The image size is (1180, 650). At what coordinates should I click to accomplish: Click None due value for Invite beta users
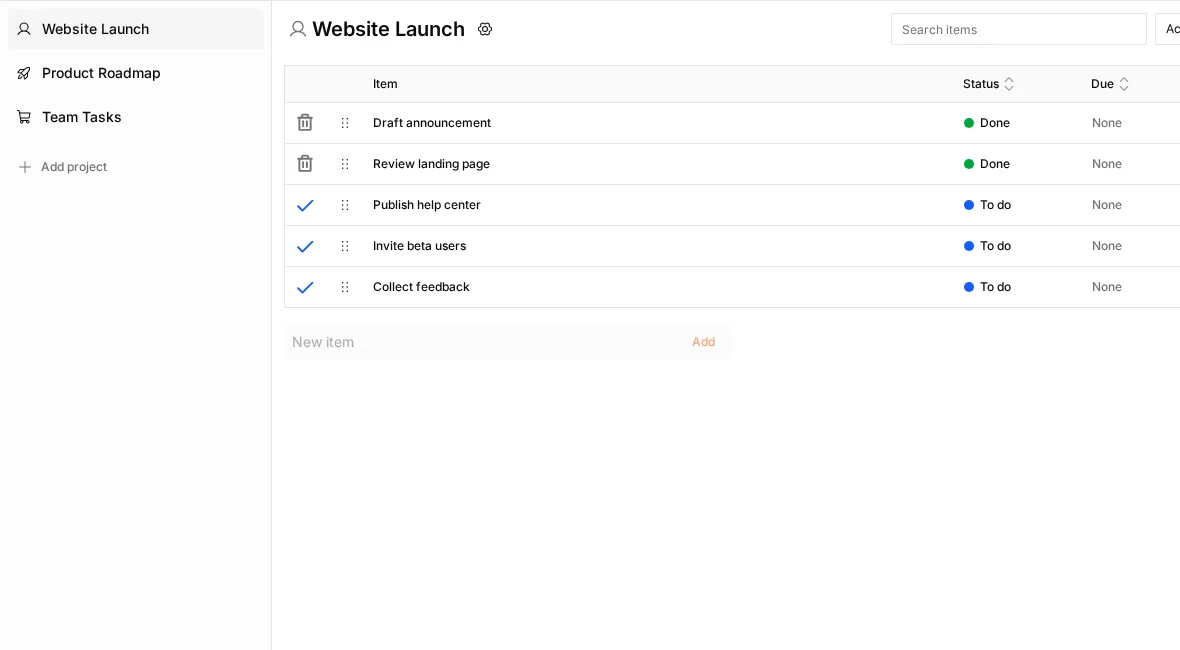coord(1107,246)
